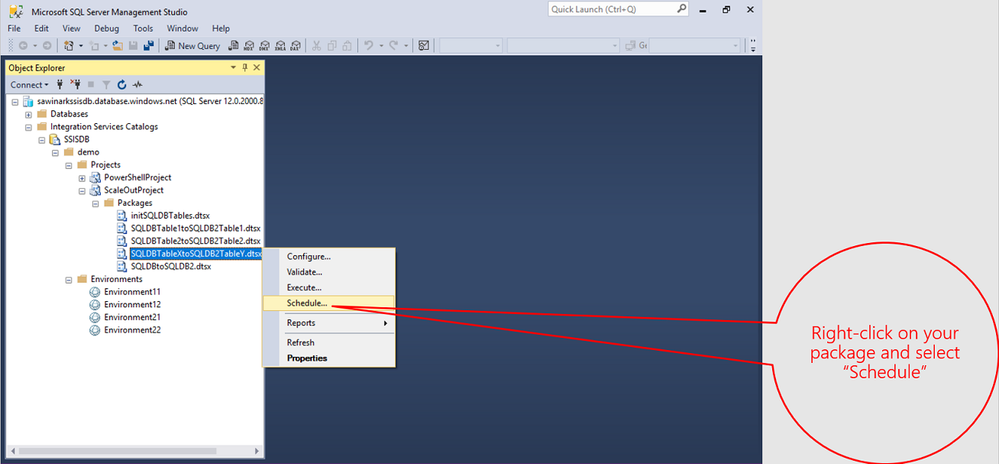Open an XMLA query from toolbar
999x464 pixels.
pos(280,46)
